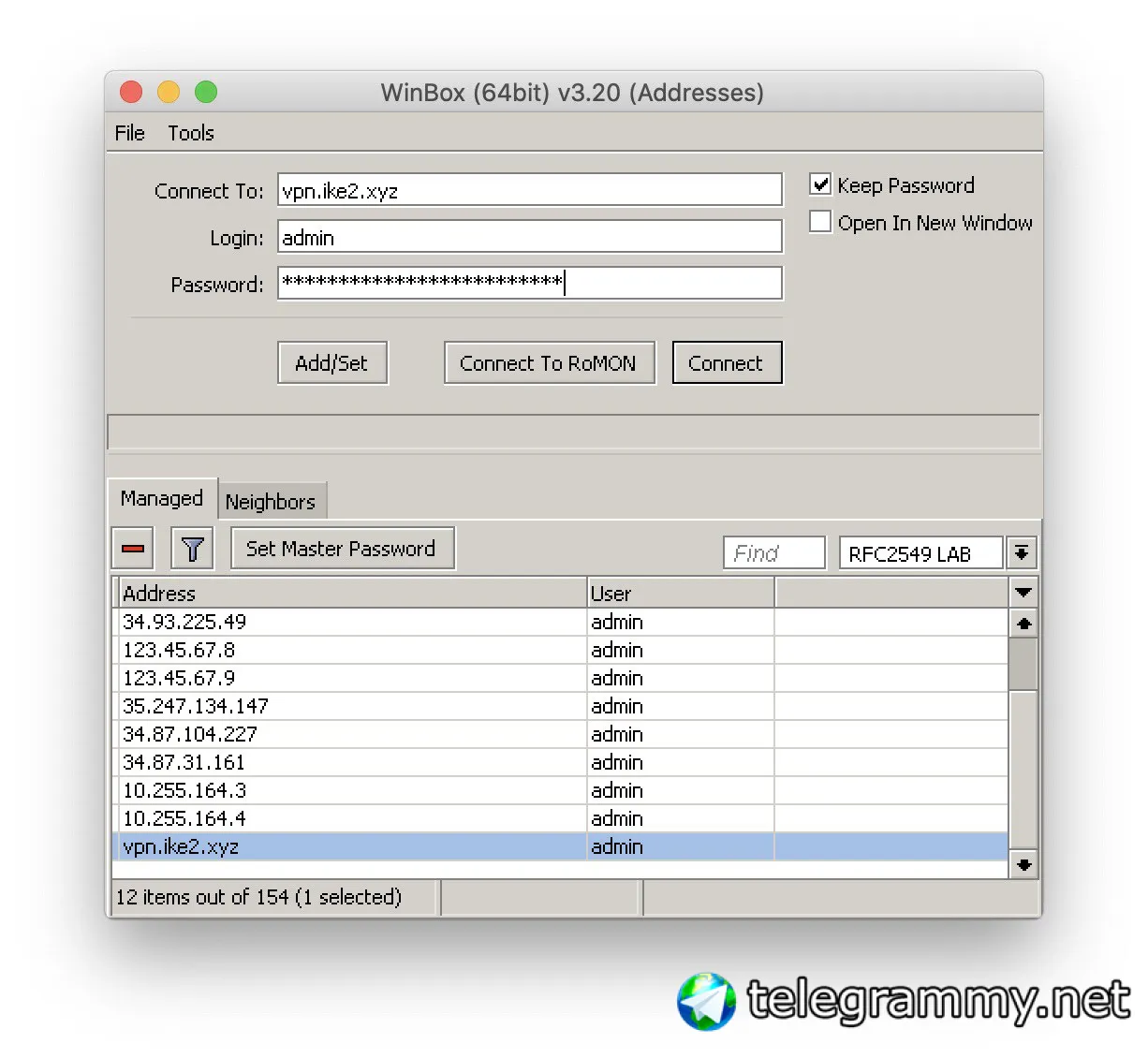This screenshot has width=1148, height=1058.
Task: Expand the table columns dropdown arrow
Action: click(1023, 593)
